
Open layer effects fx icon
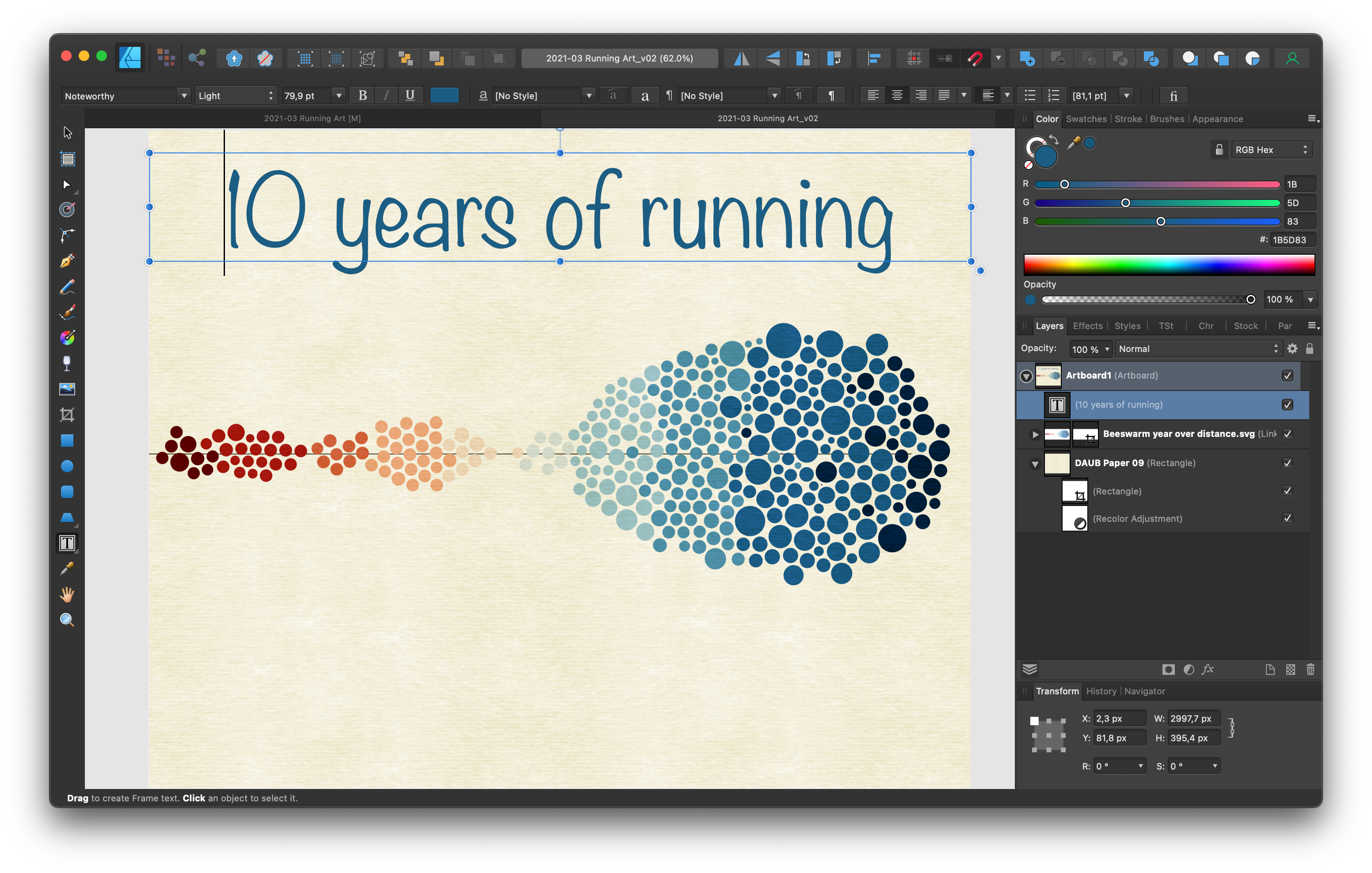click(x=1208, y=670)
